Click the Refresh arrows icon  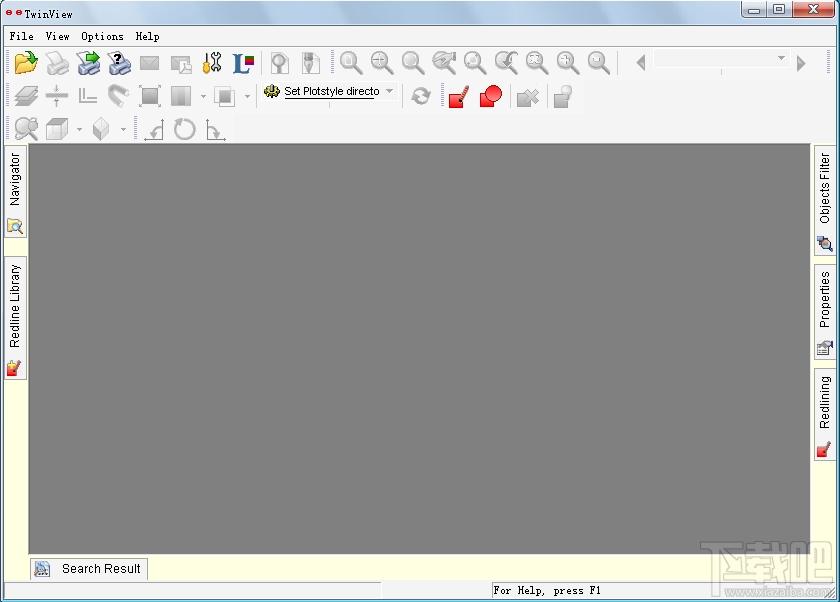click(421, 96)
